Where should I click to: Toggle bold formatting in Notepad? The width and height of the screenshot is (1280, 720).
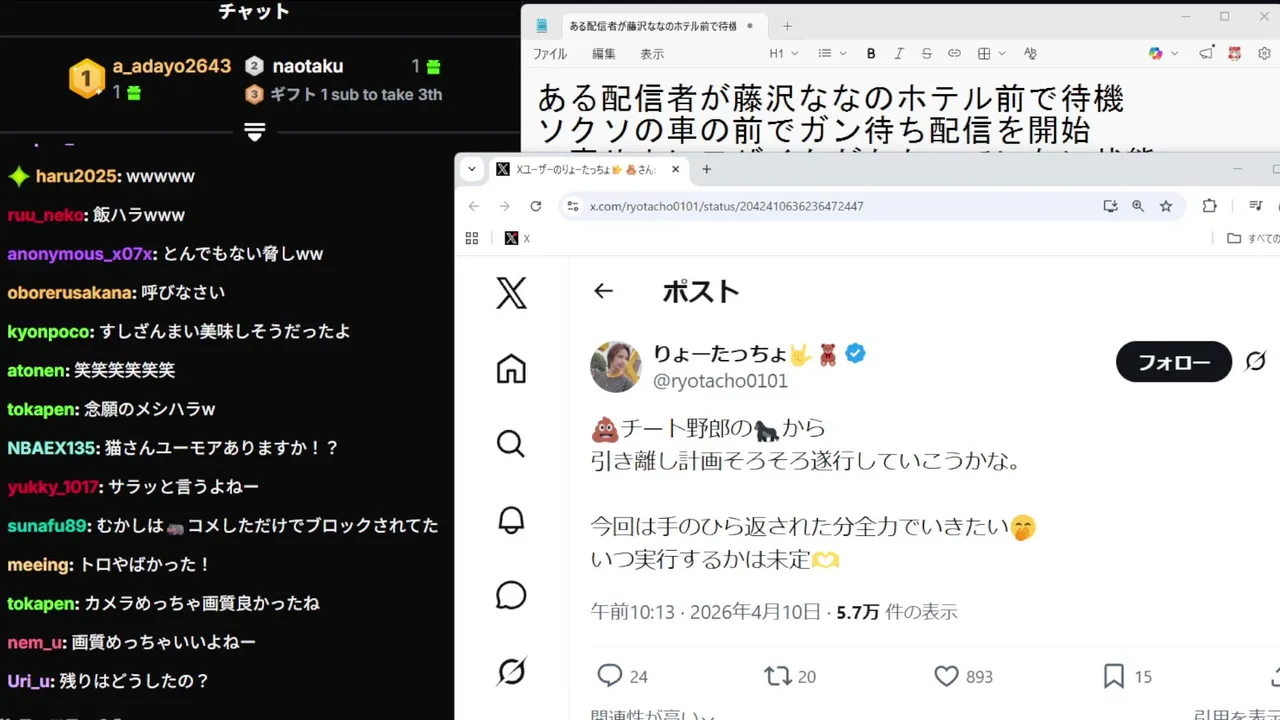(x=871, y=54)
